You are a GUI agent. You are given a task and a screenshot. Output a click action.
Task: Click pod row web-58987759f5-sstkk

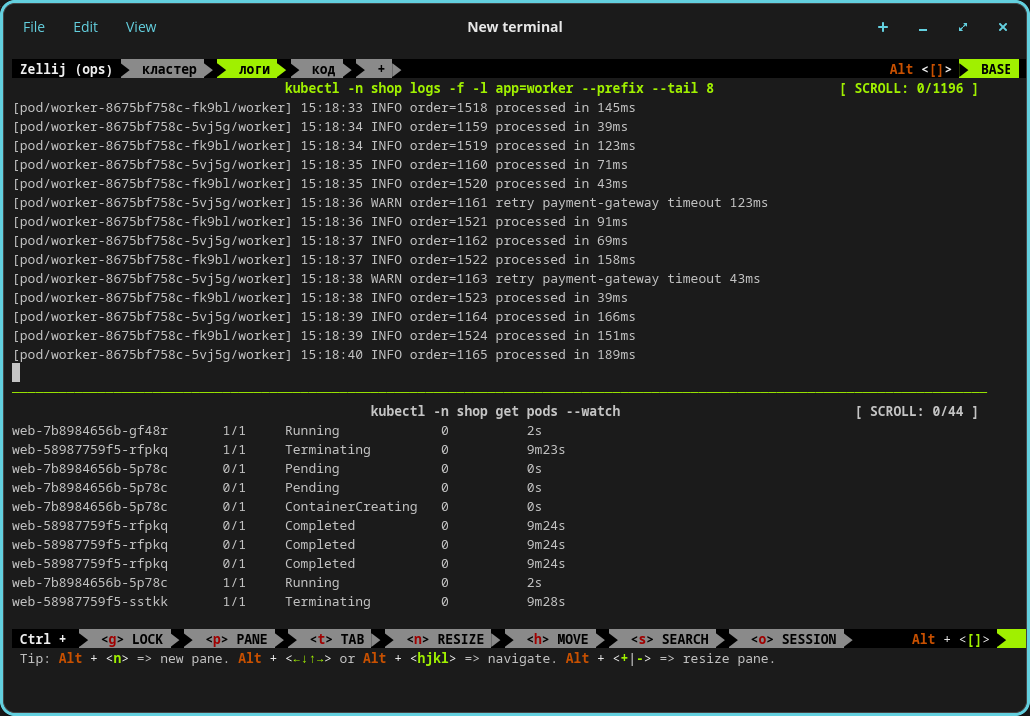tap(288, 602)
